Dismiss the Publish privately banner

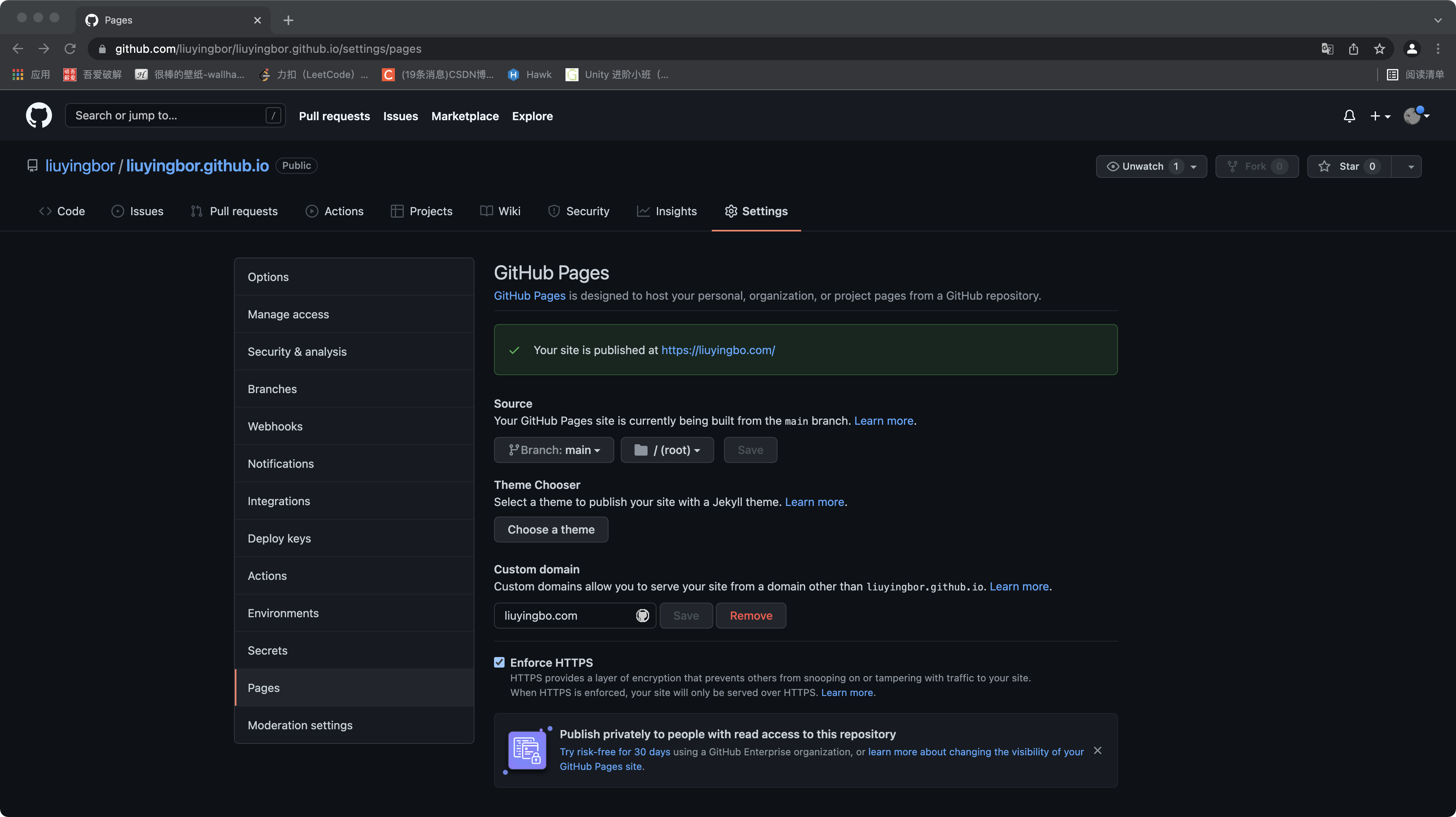1097,750
